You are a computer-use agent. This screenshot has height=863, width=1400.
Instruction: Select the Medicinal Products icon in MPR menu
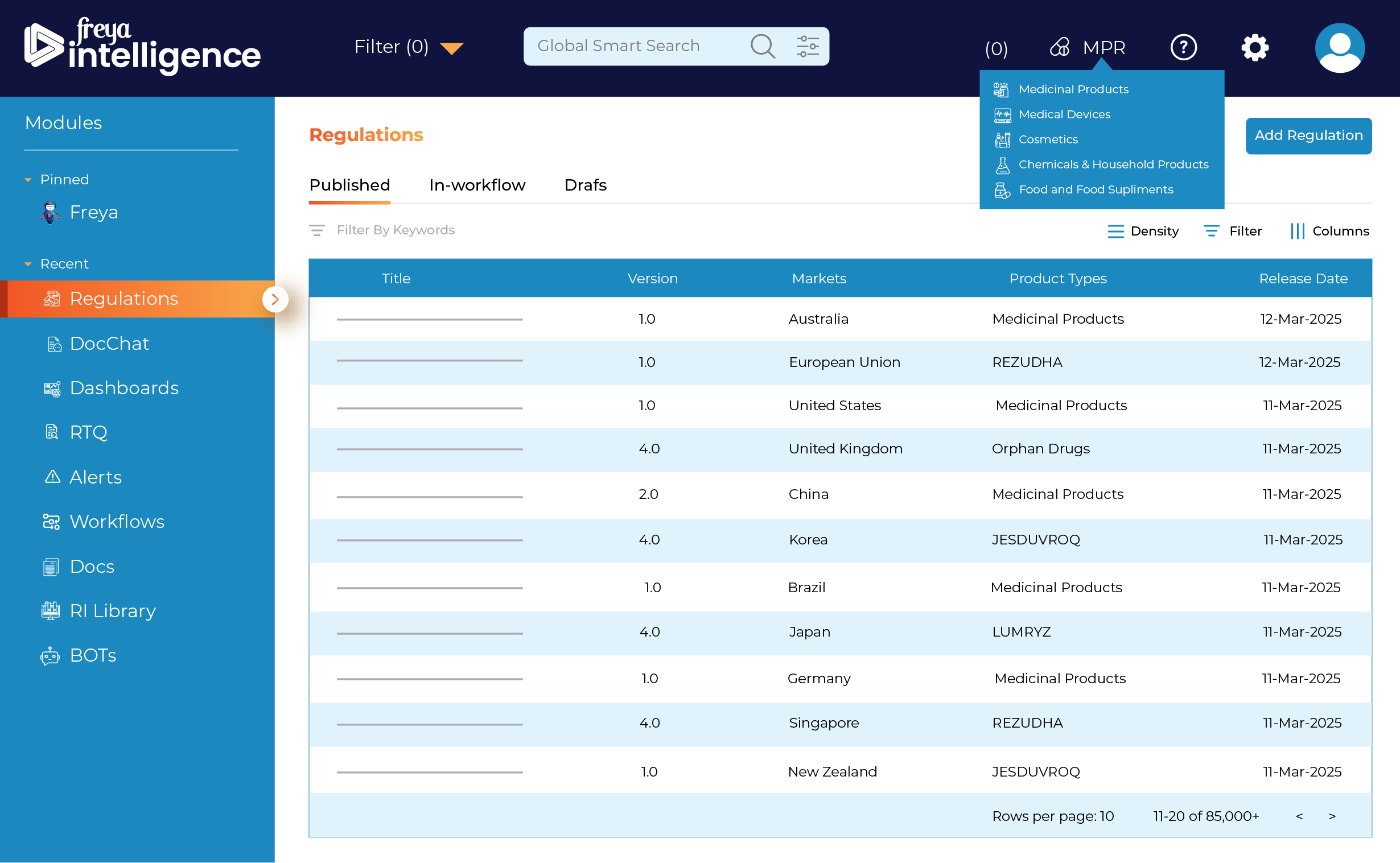coord(1001,89)
